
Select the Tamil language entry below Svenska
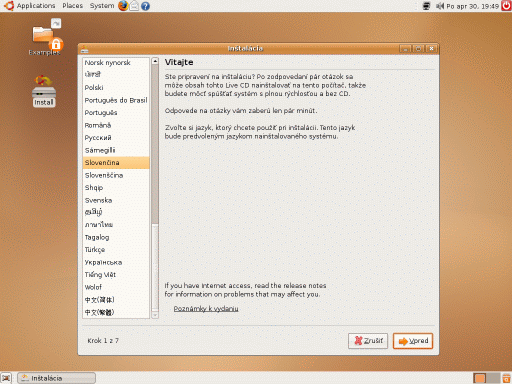tap(116, 212)
